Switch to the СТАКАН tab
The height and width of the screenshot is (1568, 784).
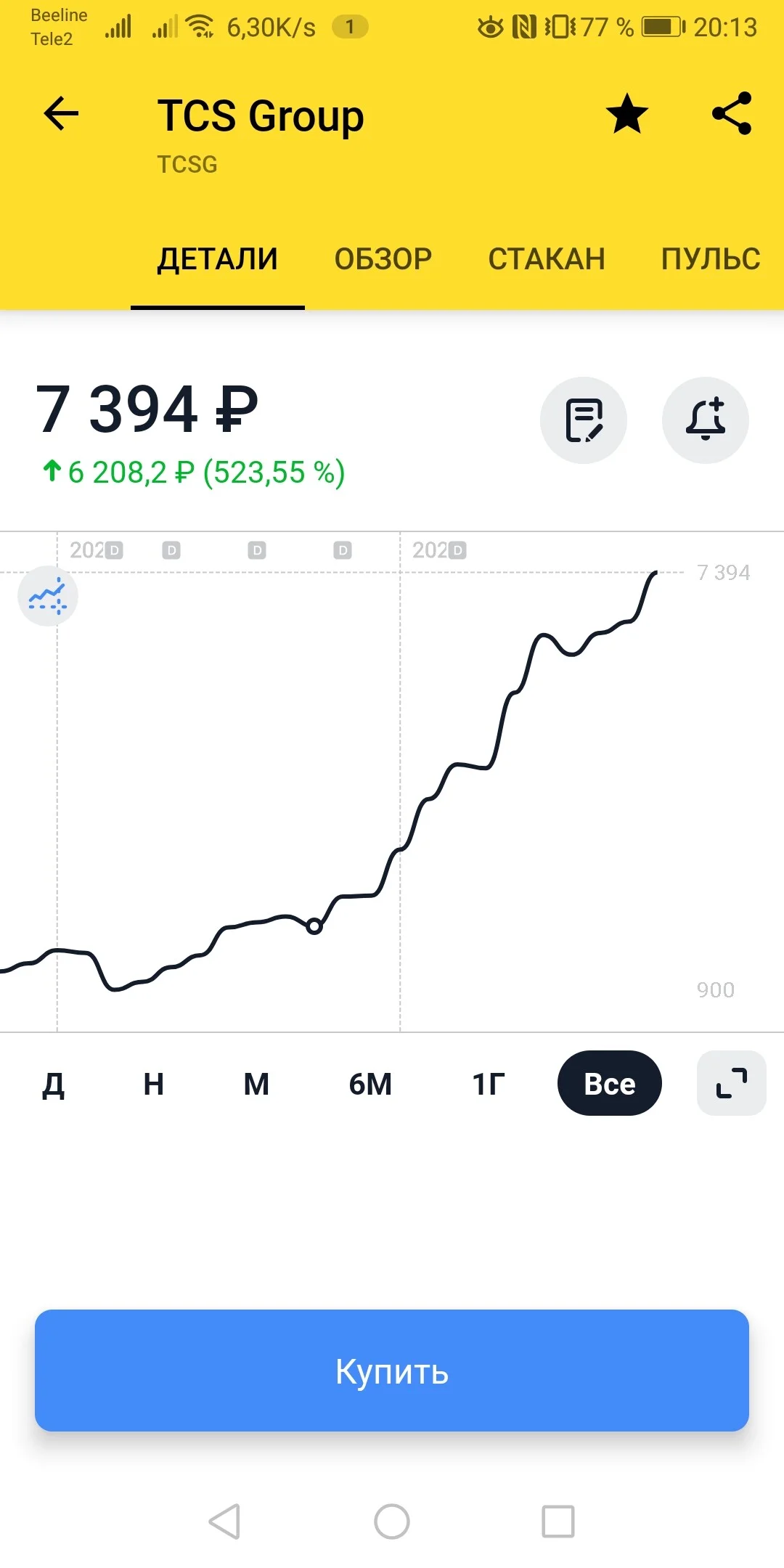click(547, 259)
